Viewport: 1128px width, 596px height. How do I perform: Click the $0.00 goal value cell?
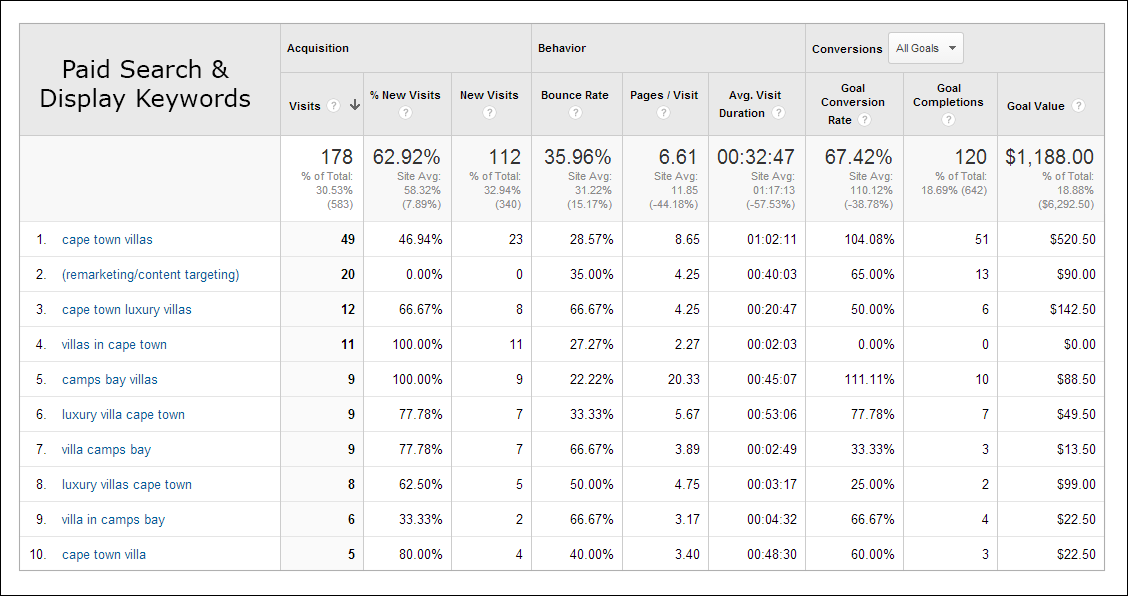click(x=1080, y=344)
